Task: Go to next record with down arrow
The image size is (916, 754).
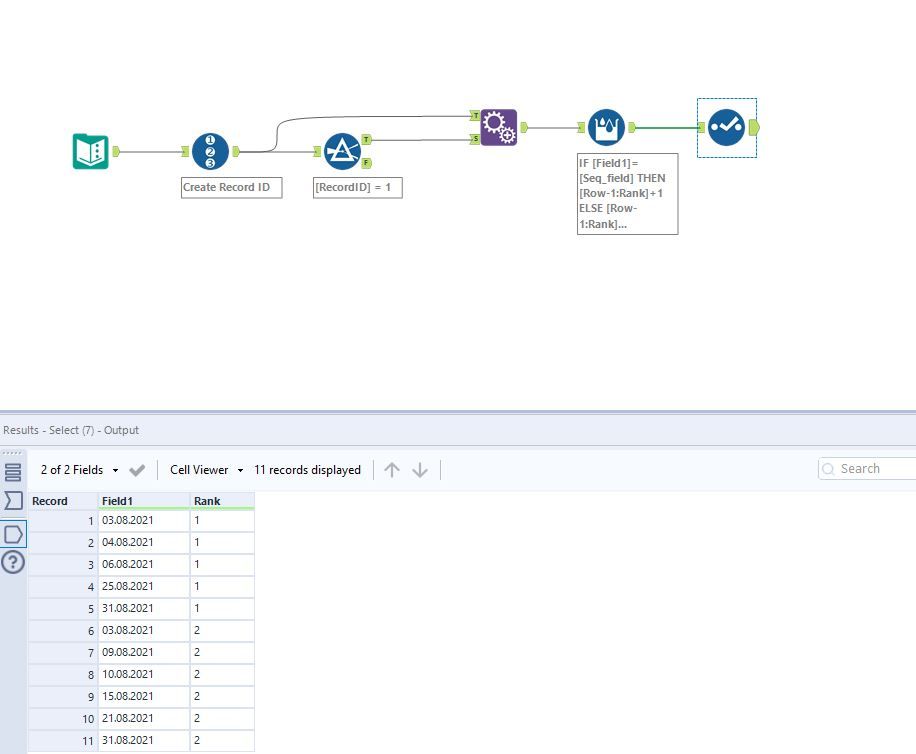Action: click(420, 470)
